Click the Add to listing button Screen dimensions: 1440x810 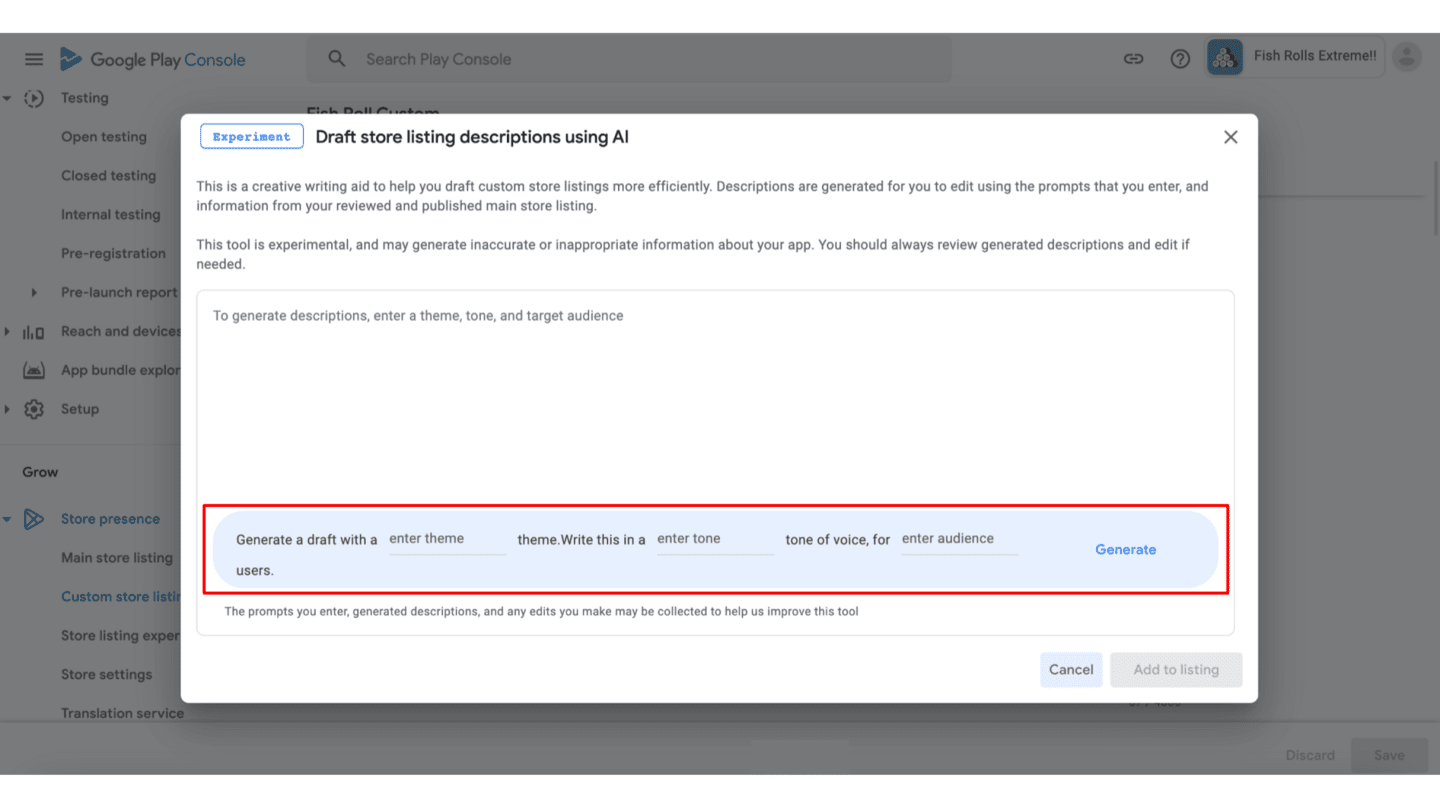click(1176, 670)
